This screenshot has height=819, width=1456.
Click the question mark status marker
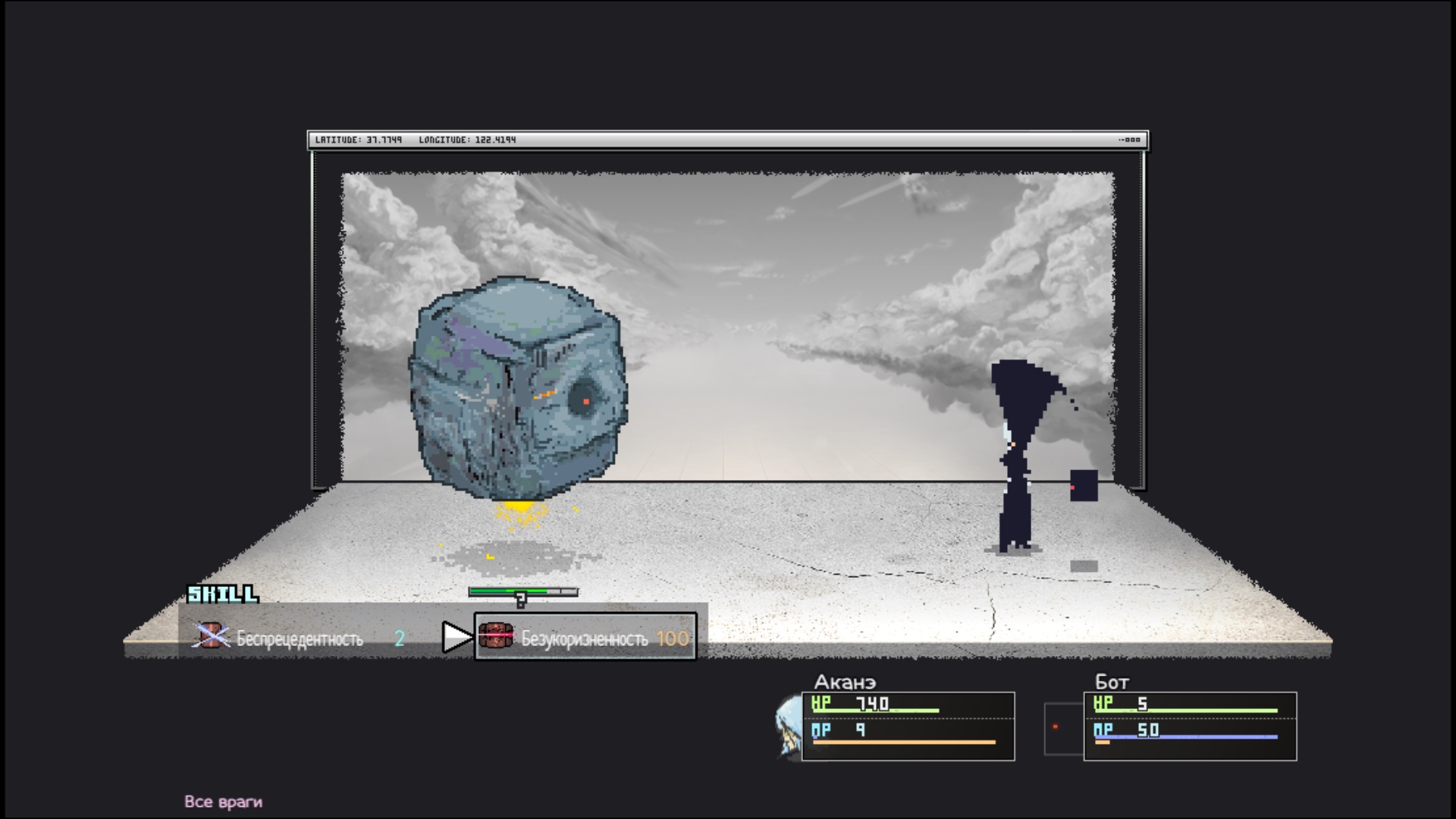[520, 601]
